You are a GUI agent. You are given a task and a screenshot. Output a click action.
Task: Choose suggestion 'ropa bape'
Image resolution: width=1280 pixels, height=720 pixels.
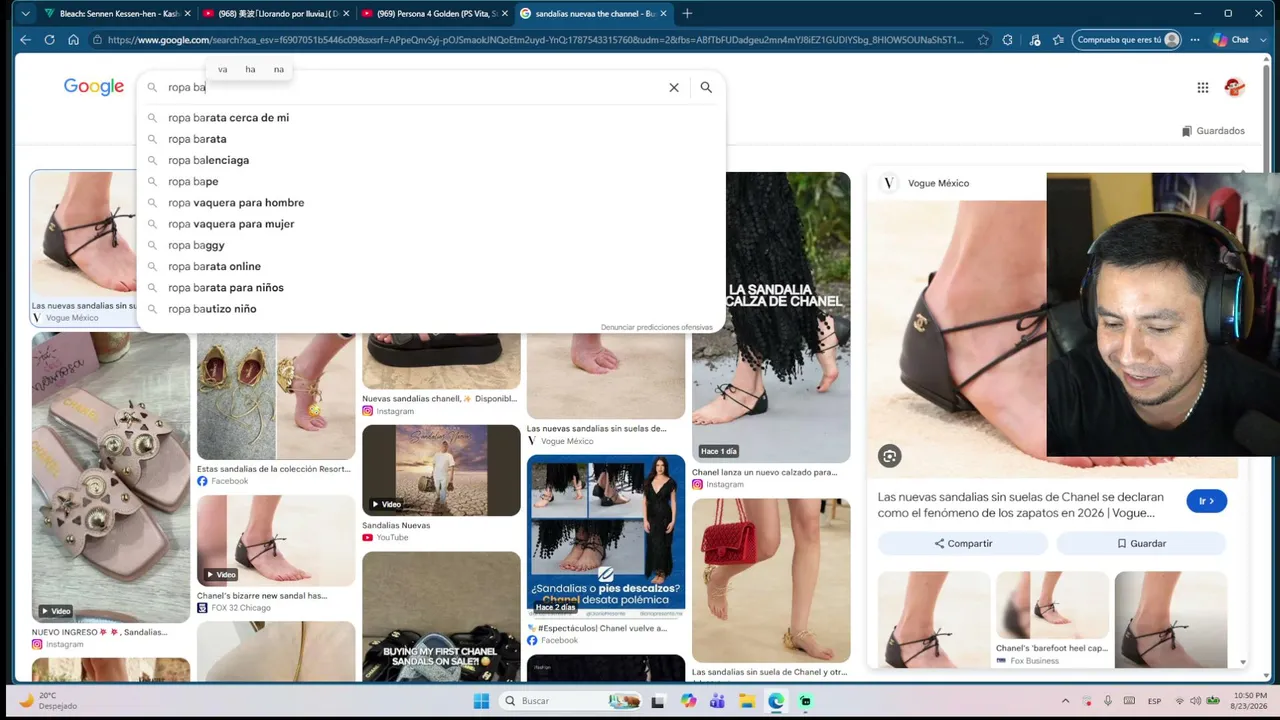(x=431, y=182)
